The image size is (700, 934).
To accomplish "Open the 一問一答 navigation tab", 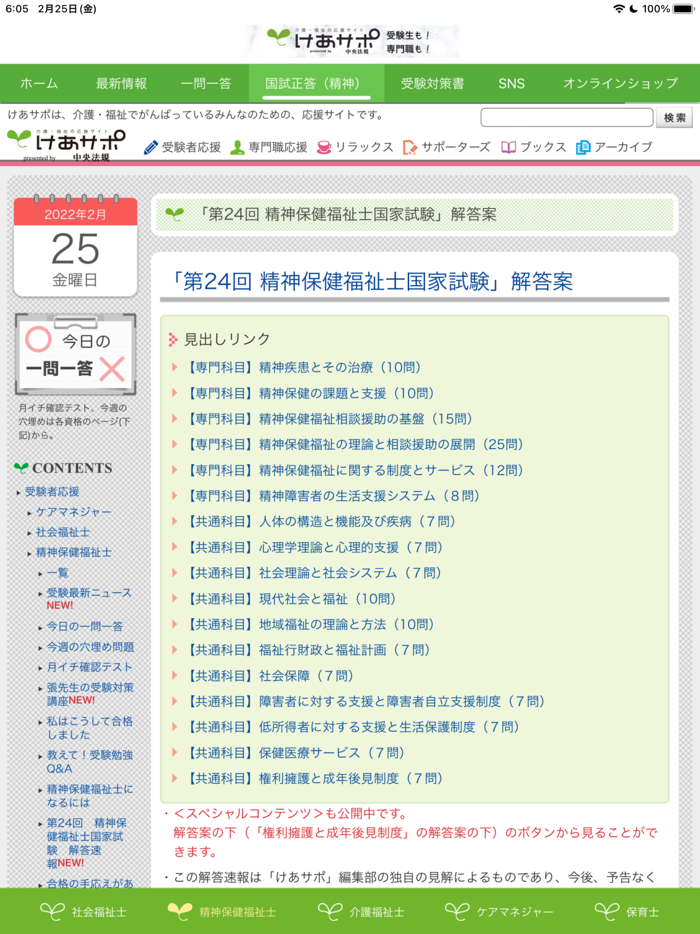I will 206,83.
